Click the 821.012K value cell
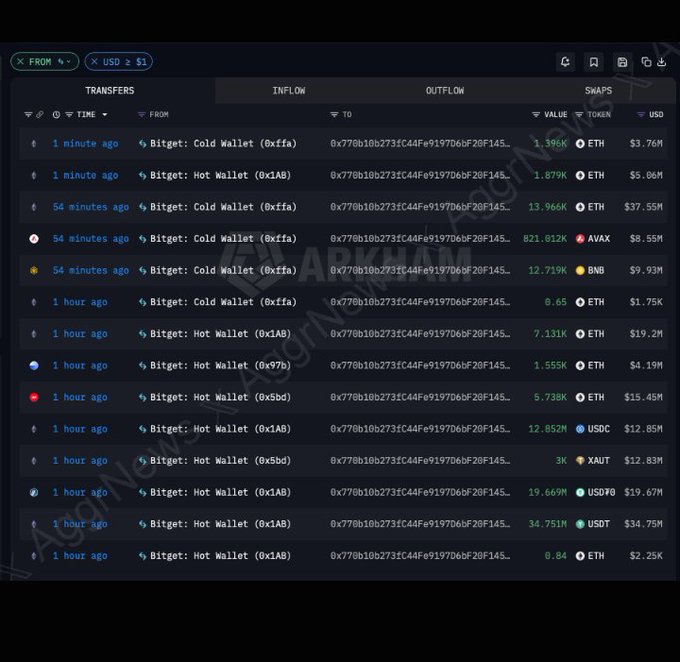Screen dimensions: 680x662 [x=545, y=239]
